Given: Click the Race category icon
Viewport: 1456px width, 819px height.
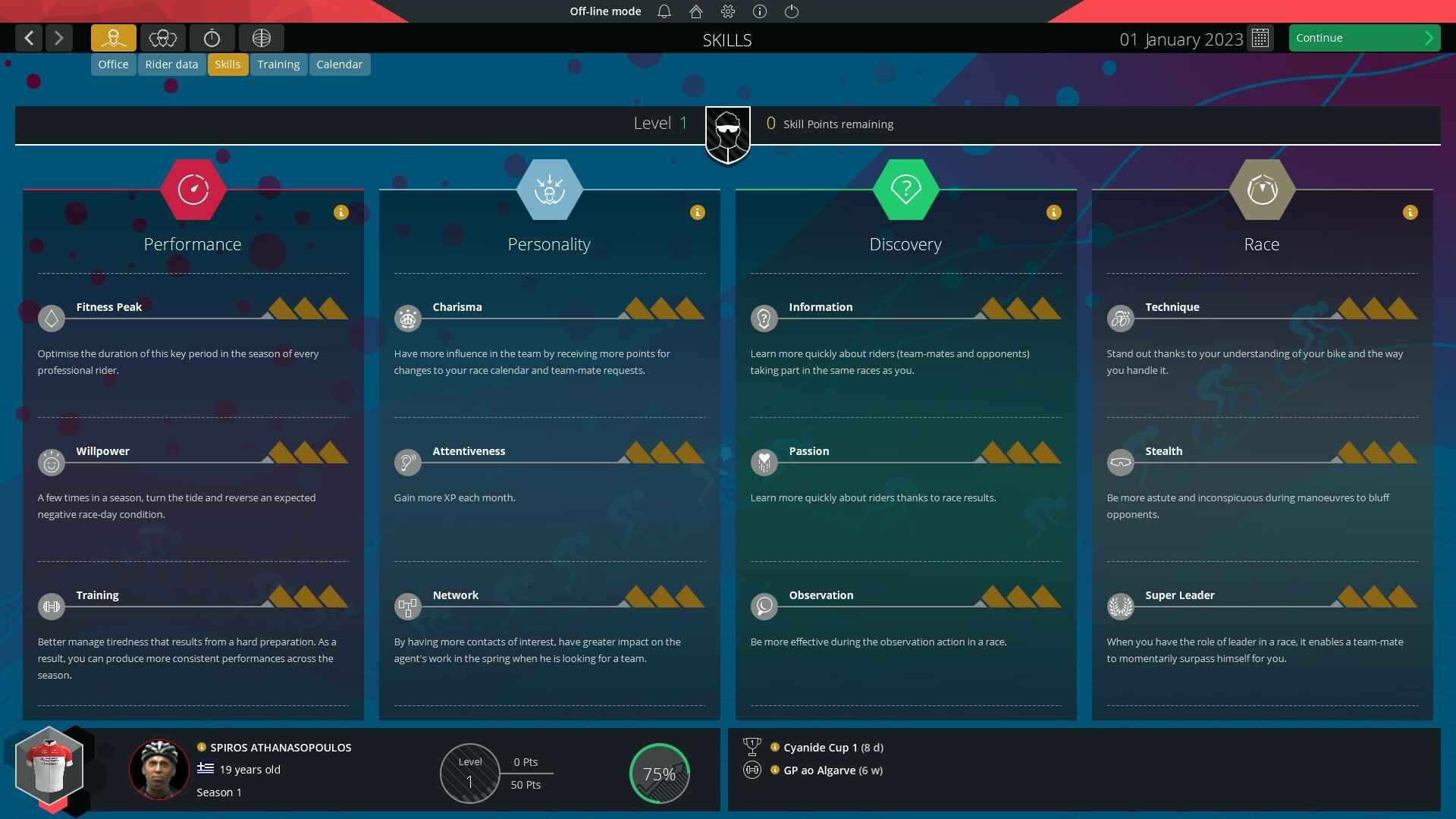Looking at the screenshot, I should coord(1260,188).
